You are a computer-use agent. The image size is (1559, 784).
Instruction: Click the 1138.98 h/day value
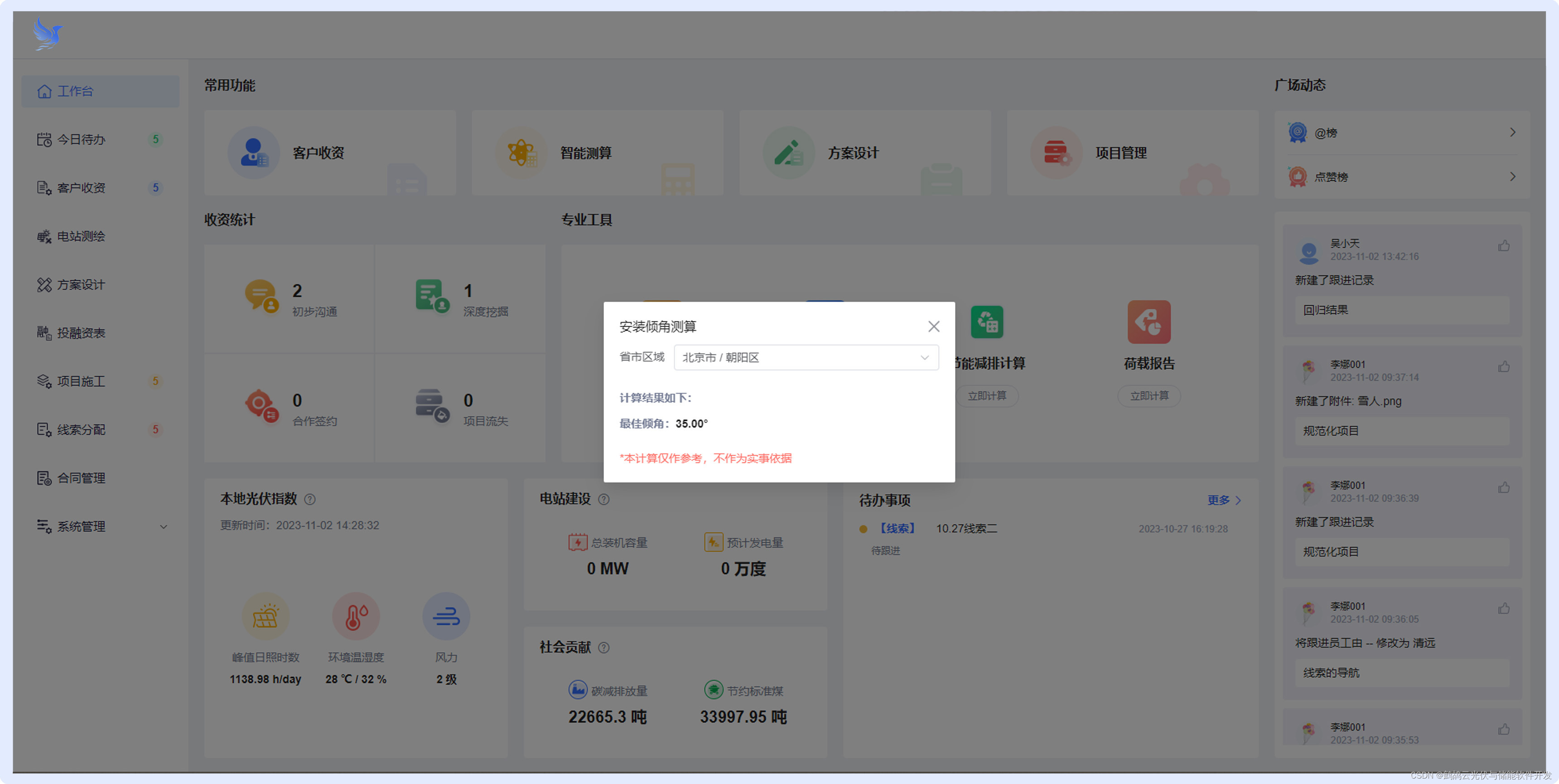(x=265, y=679)
